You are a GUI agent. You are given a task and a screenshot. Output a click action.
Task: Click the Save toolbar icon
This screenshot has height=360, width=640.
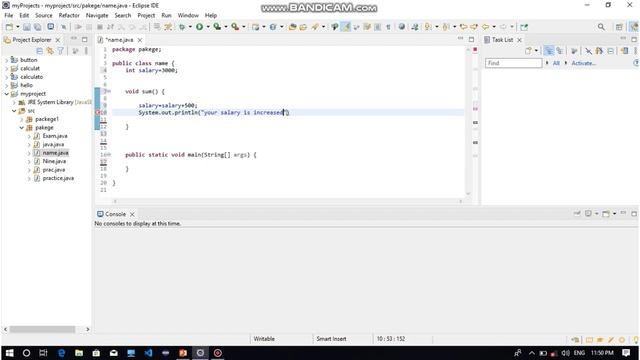27,27
